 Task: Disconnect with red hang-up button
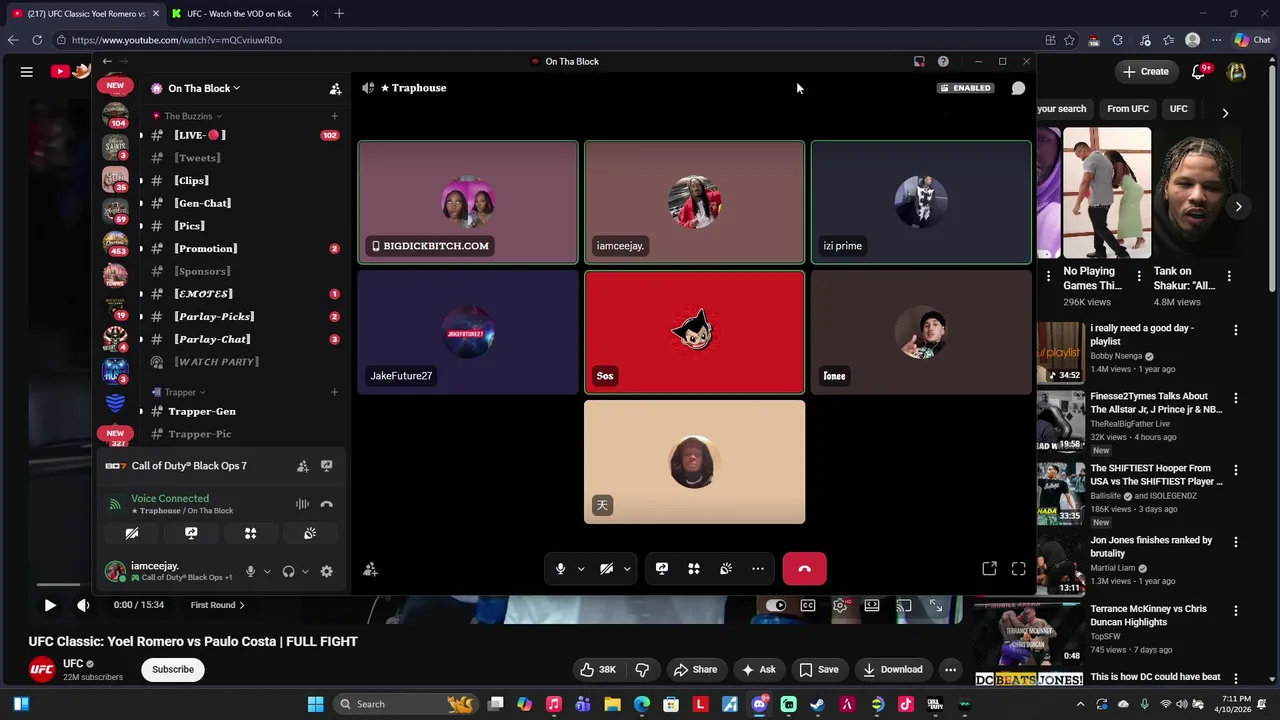coord(804,568)
